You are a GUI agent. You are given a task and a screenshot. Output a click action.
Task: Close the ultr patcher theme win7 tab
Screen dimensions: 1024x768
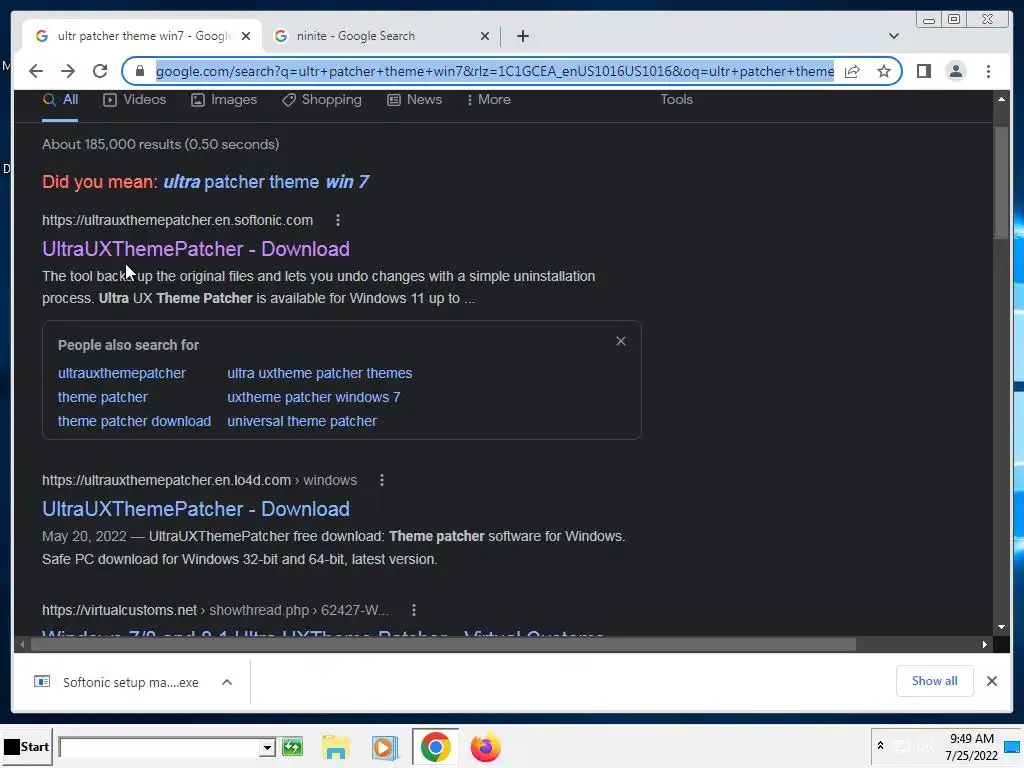click(246, 36)
